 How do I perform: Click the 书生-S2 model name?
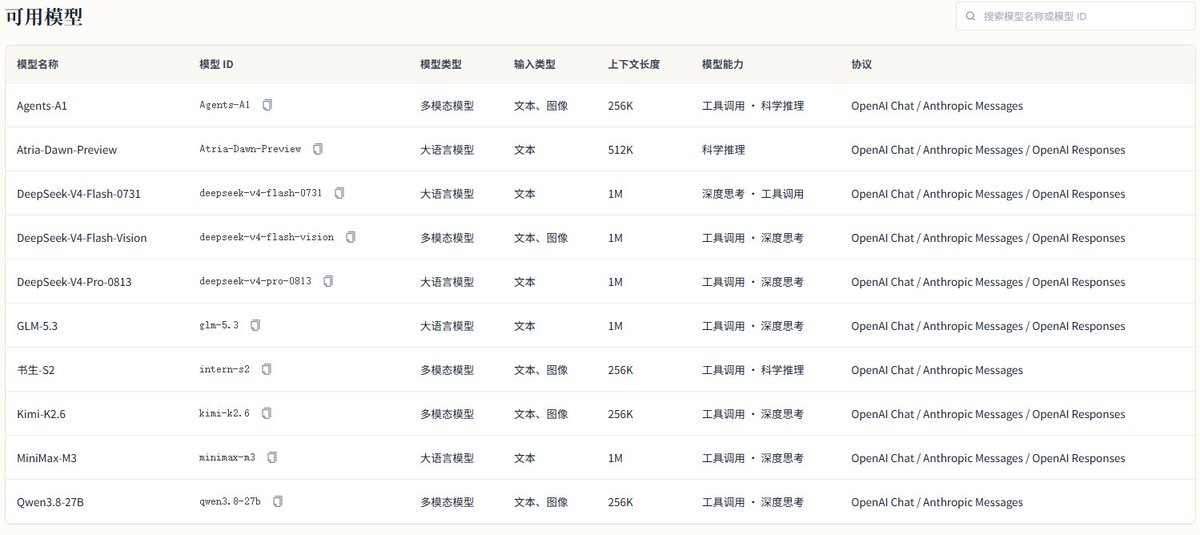click(36, 369)
